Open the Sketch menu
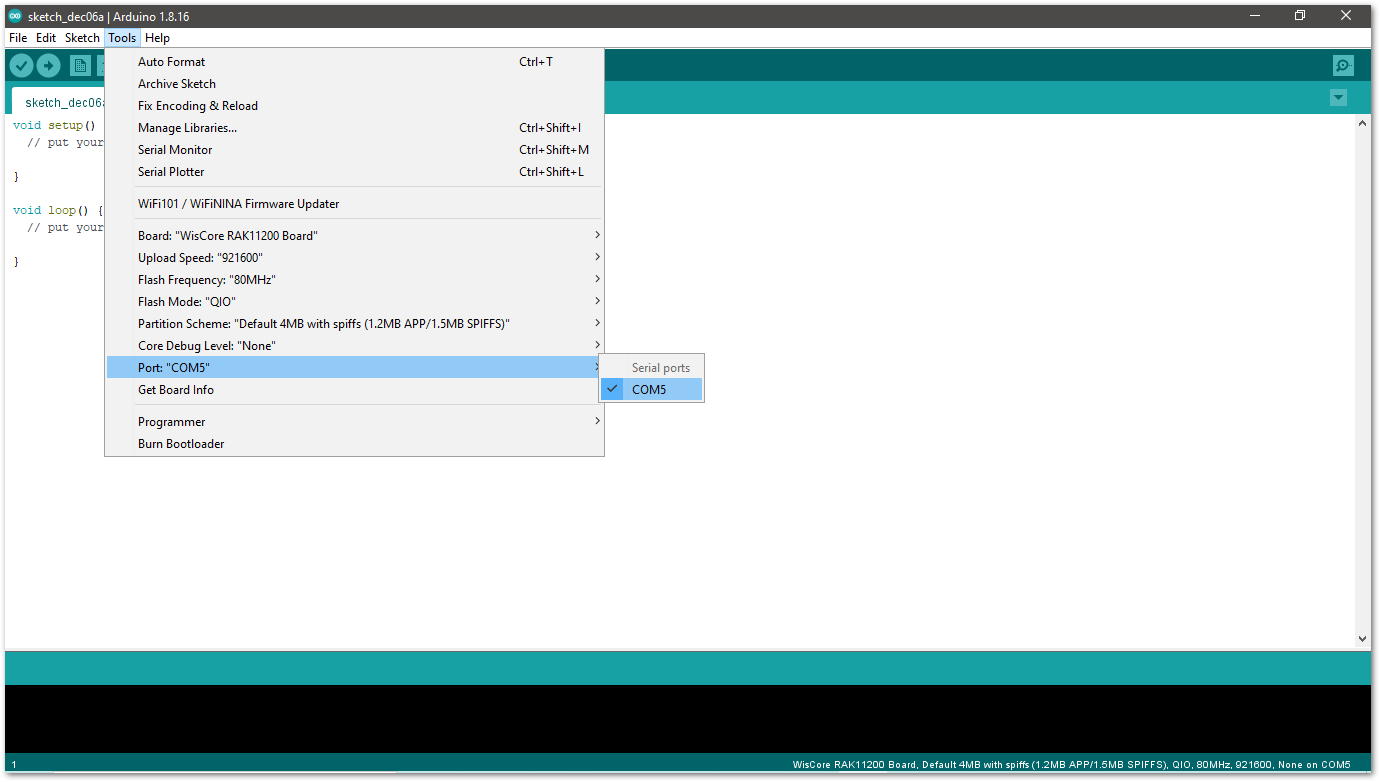This screenshot has width=1380, height=782. pos(82,38)
